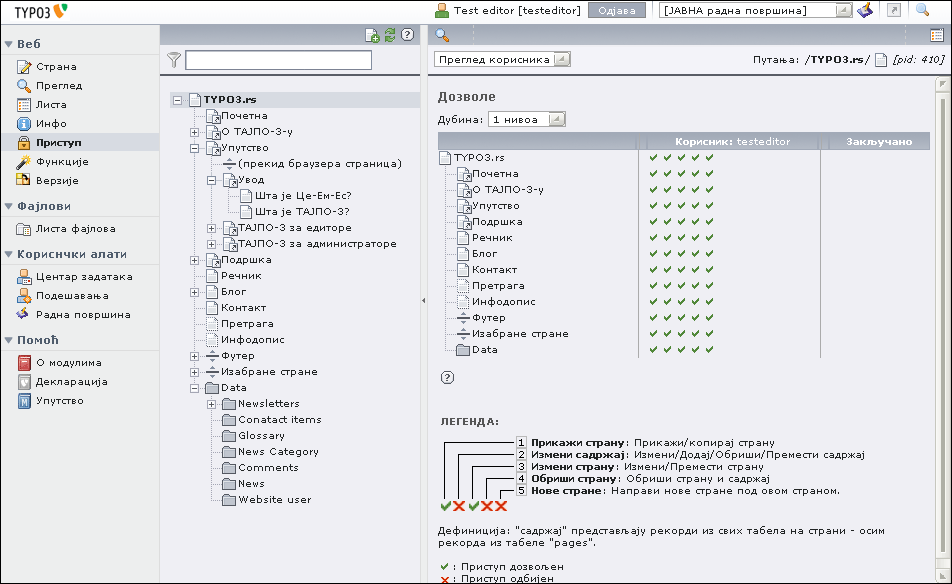The image size is (952, 584).
Task: Click the open-in-new-window shortcut icon
Action: point(894,10)
